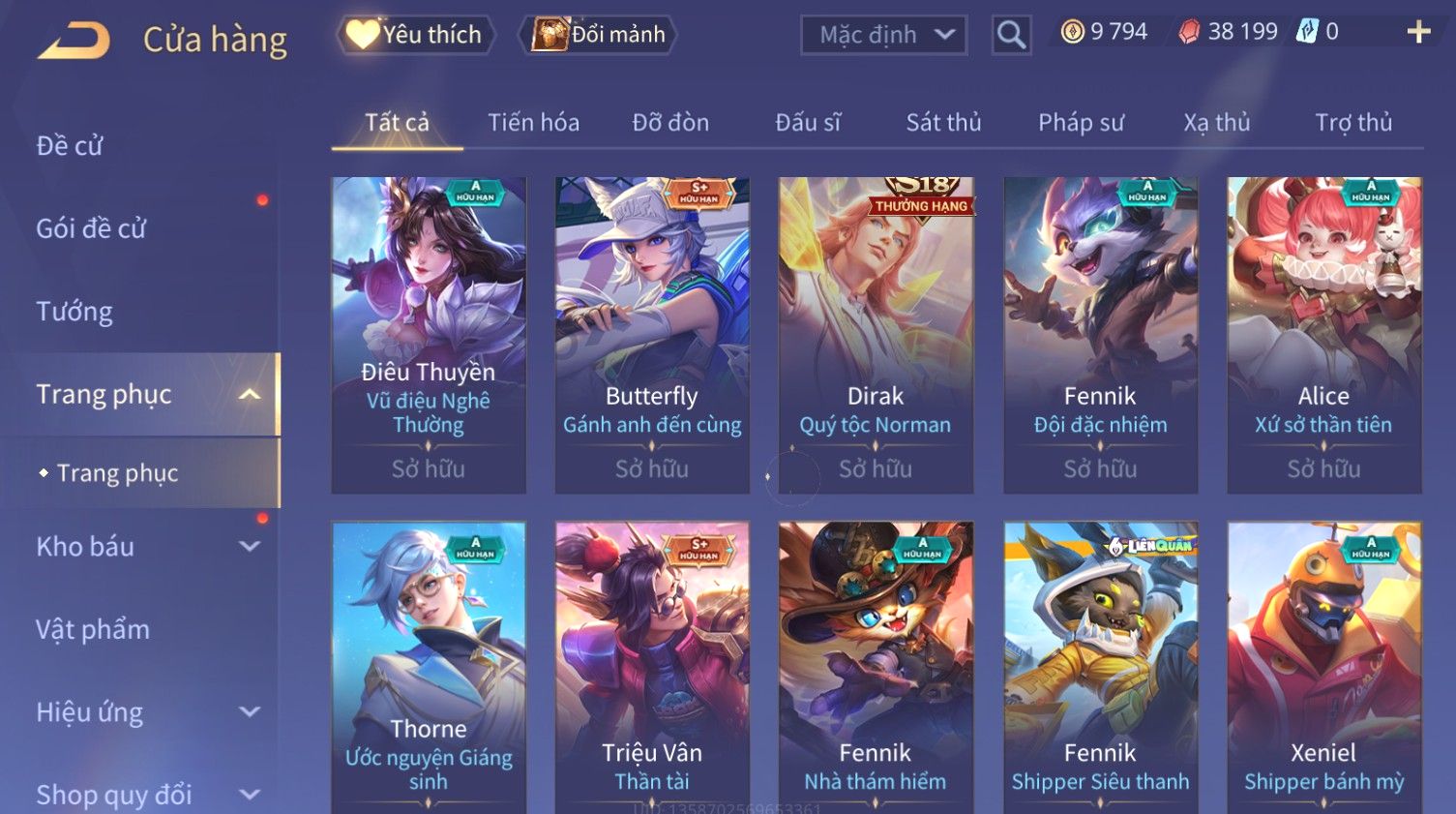Select the Dirak Quý tộc Norman skin

click(876, 335)
